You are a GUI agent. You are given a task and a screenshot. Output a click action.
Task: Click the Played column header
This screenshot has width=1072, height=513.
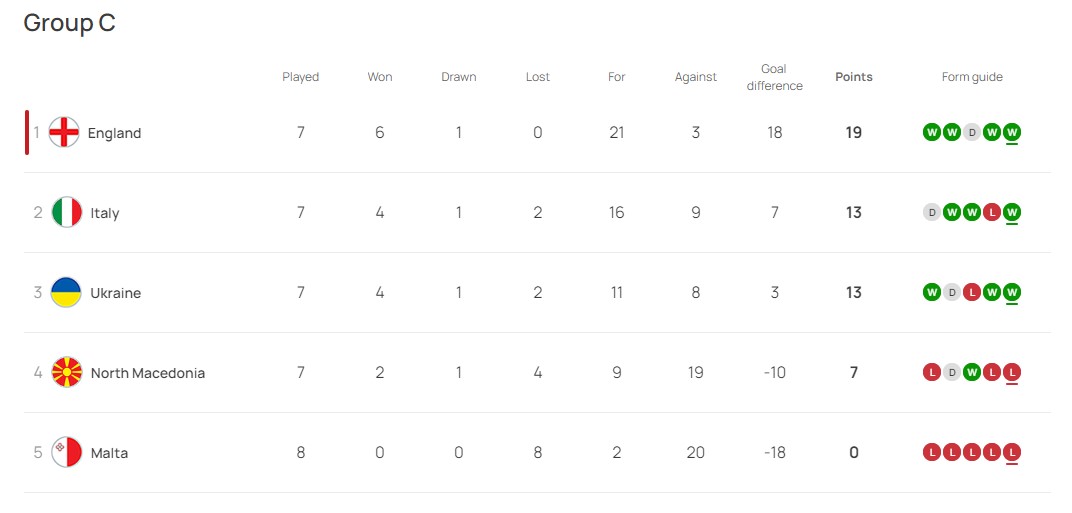(300, 77)
